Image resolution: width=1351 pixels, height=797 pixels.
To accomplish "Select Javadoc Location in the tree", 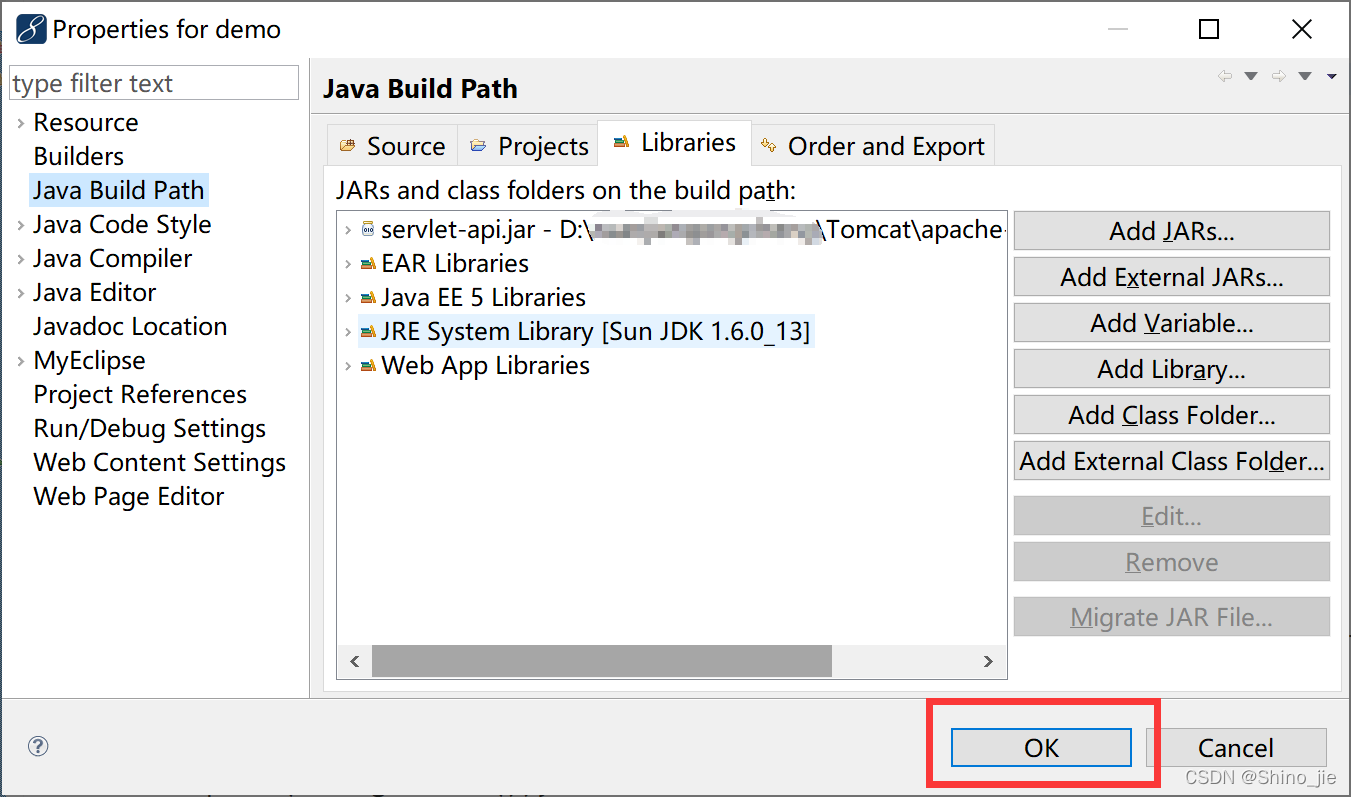I will tap(130, 327).
